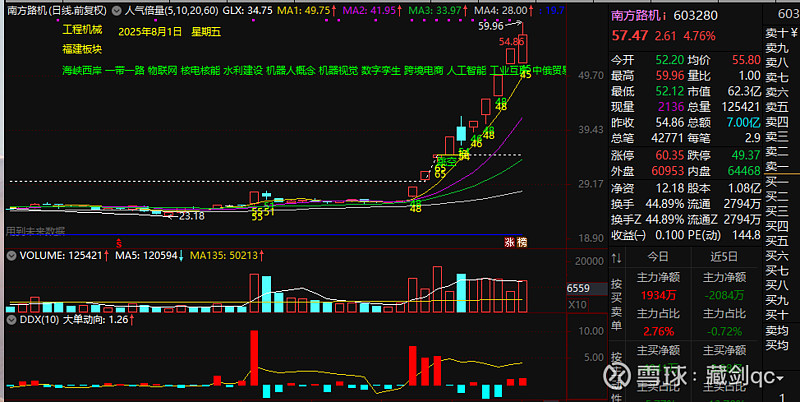
Task: Expand the DDX(10) indicator dropdown arrow
Action: 12,320
